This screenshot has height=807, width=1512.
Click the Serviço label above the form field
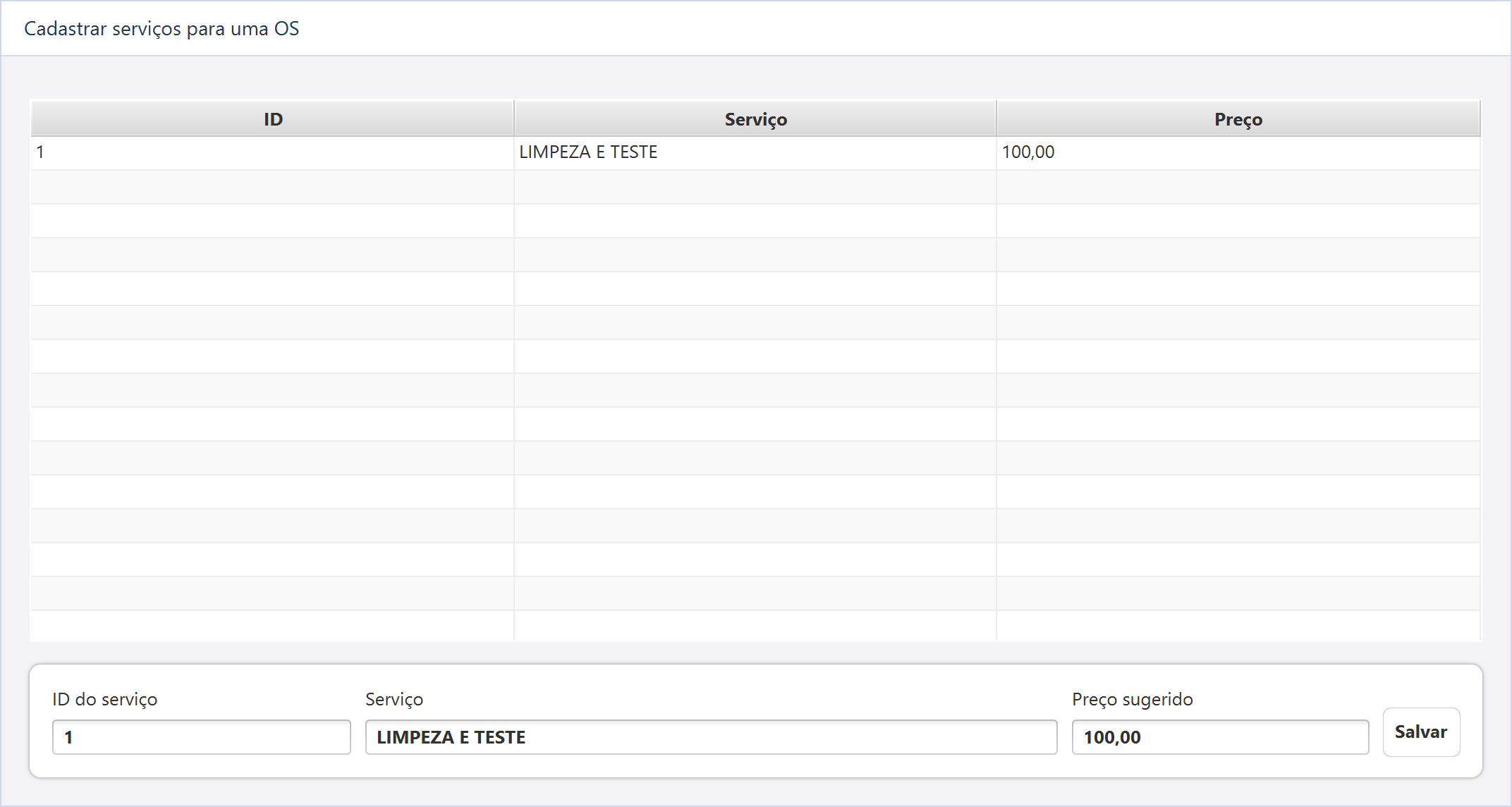394,699
